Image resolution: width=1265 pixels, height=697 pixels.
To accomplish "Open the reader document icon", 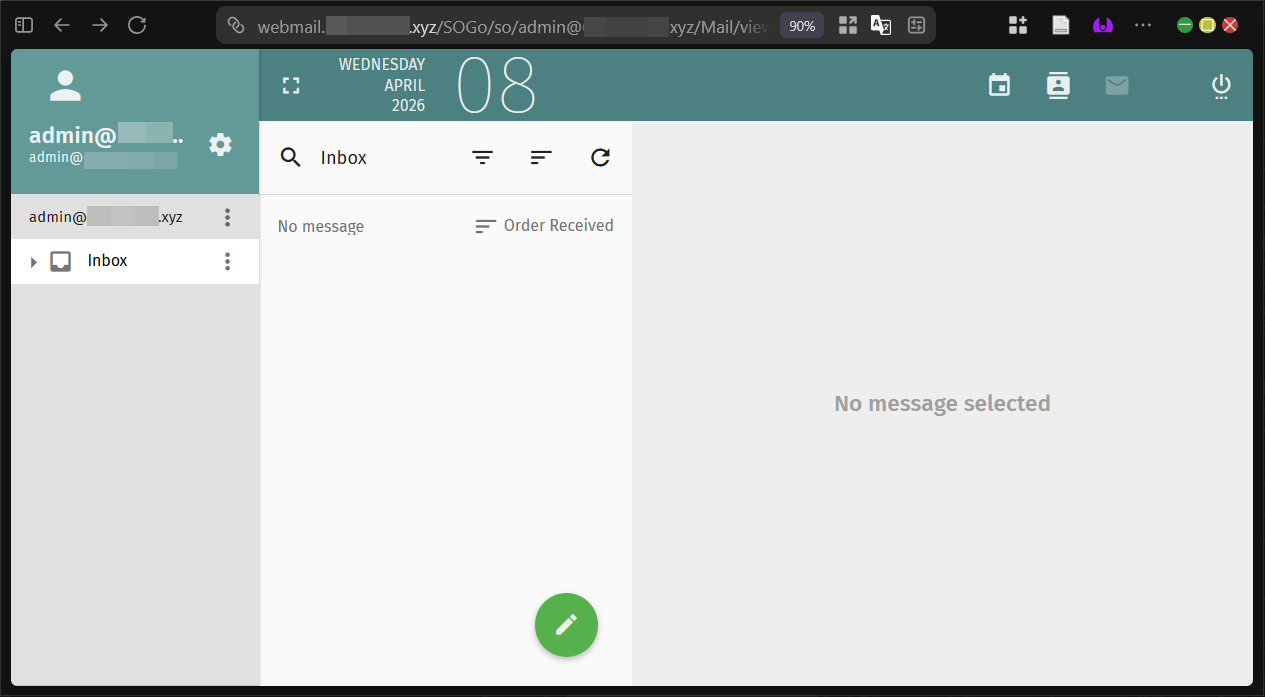I will pos(1061,26).
